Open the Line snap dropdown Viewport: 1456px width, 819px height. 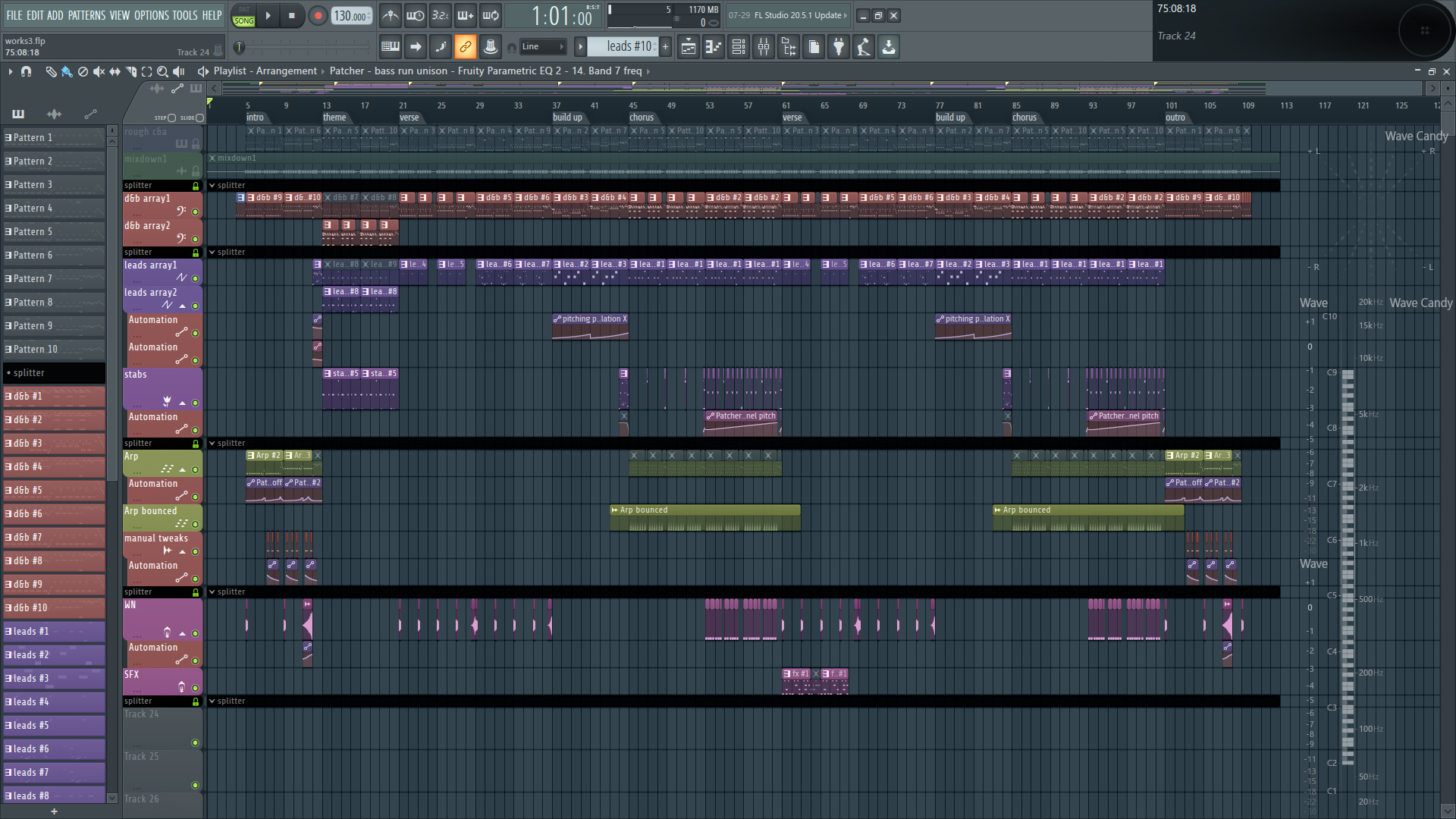coord(543,47)
